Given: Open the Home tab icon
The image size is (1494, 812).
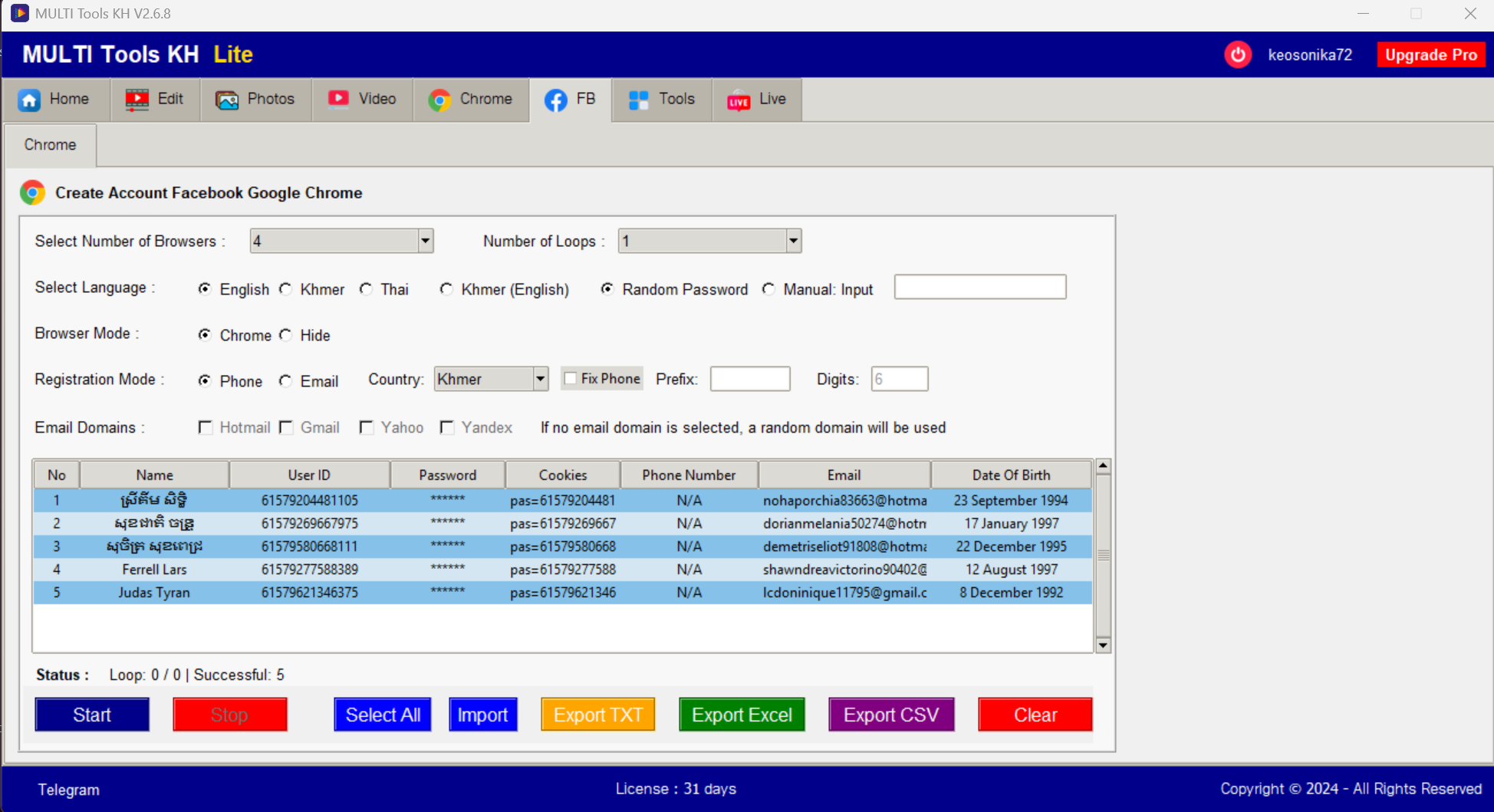Looking at the screenshot, I should click(29, 99).
